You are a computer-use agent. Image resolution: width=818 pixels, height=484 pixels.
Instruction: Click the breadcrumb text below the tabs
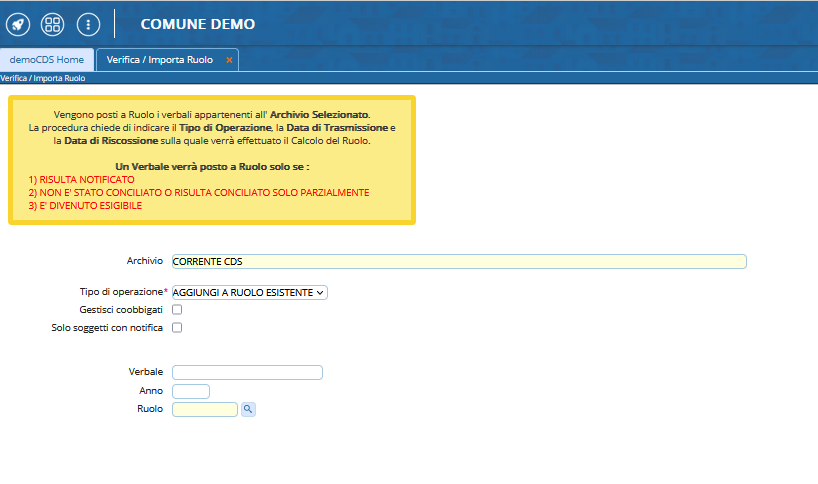click(43, 78)
